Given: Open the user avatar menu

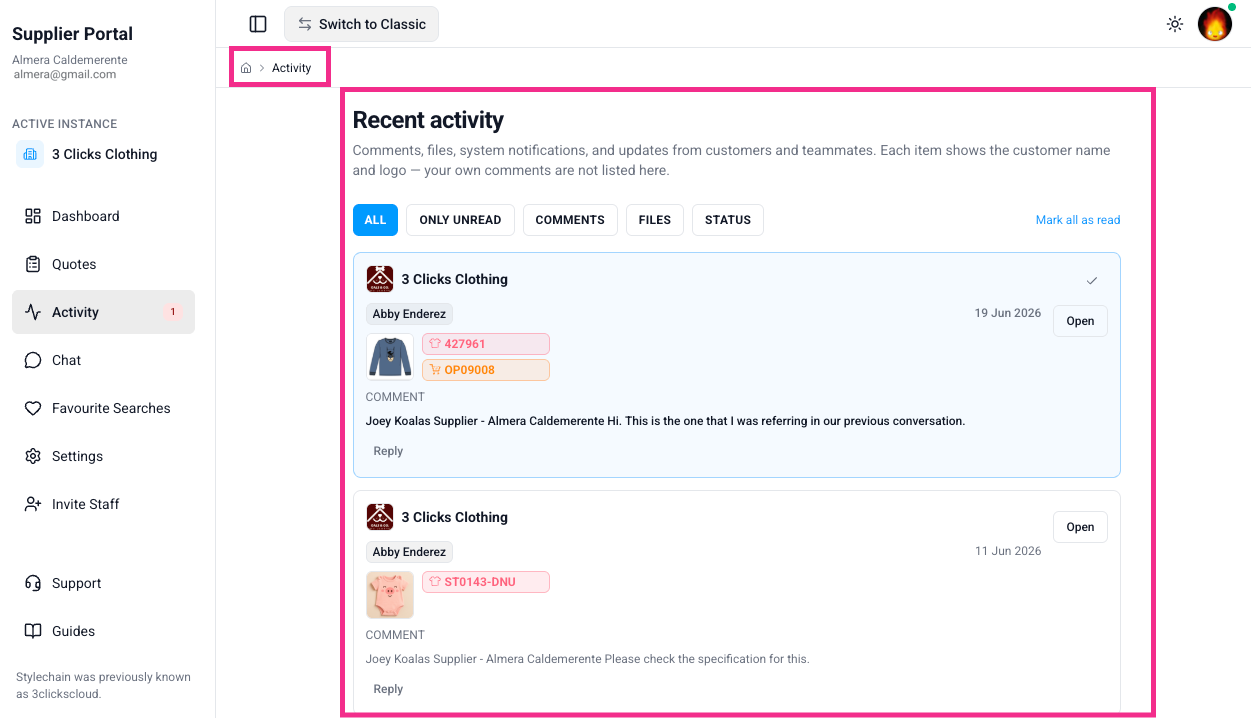Looking at the screenshot, I should tap(1215, 24).
